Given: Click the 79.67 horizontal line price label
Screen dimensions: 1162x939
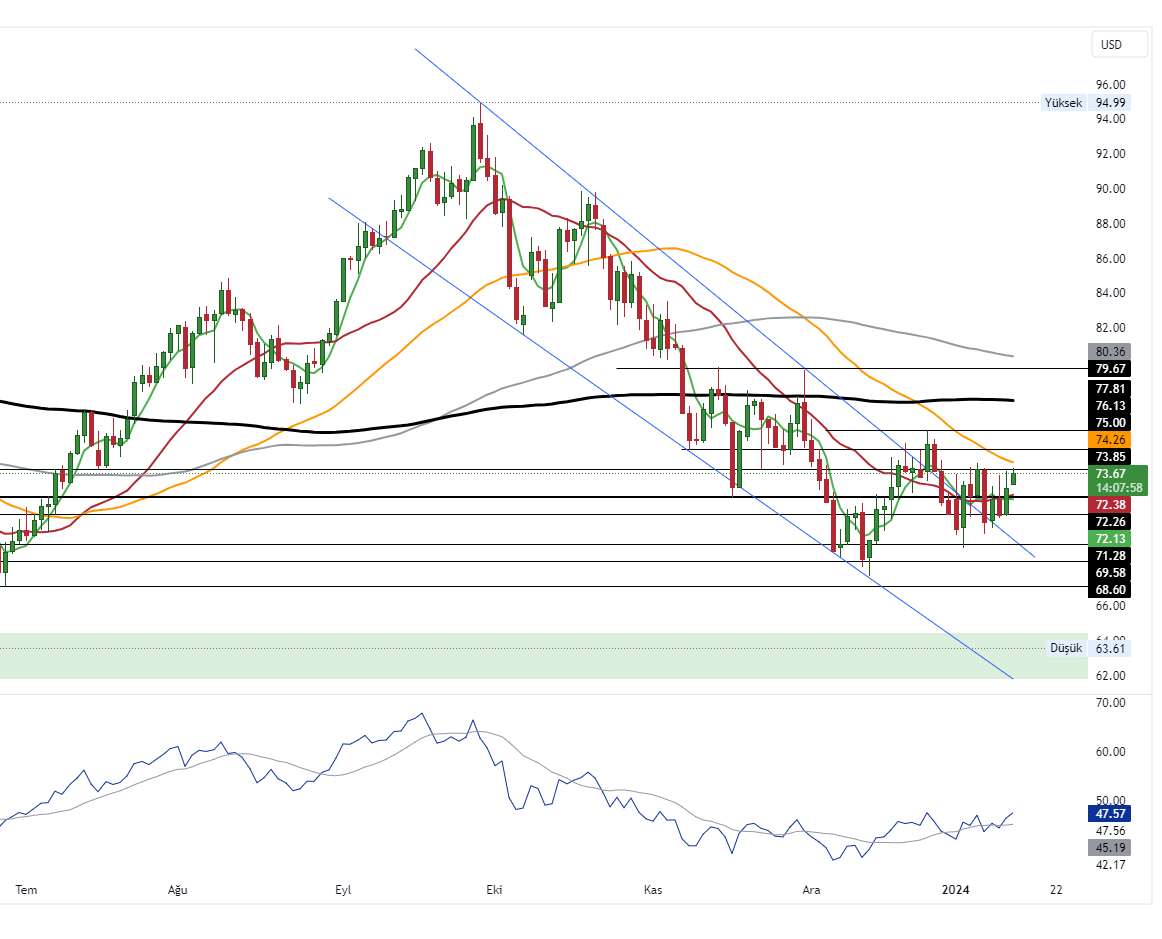Looking at the screenshot, I should tap(1111, 369).
